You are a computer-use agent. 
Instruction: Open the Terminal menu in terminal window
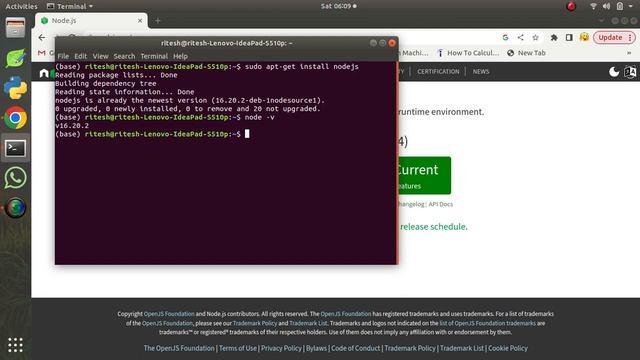pyautogui.click(x=154, y=56)
